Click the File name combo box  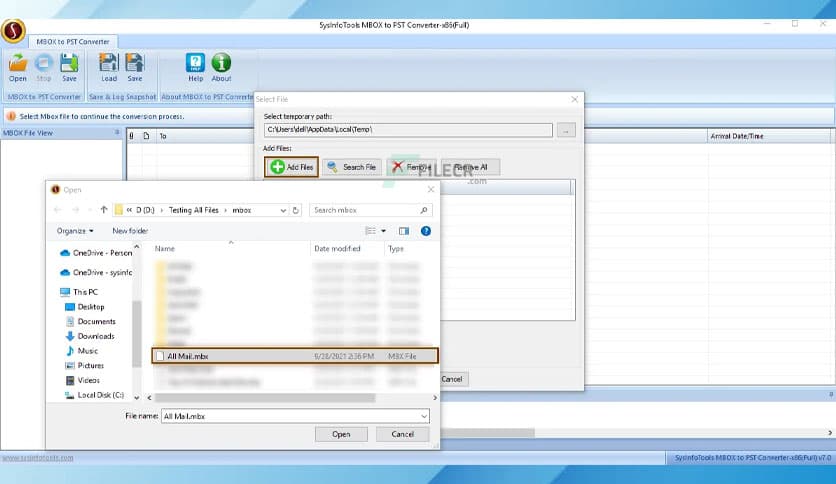[295, 416]
